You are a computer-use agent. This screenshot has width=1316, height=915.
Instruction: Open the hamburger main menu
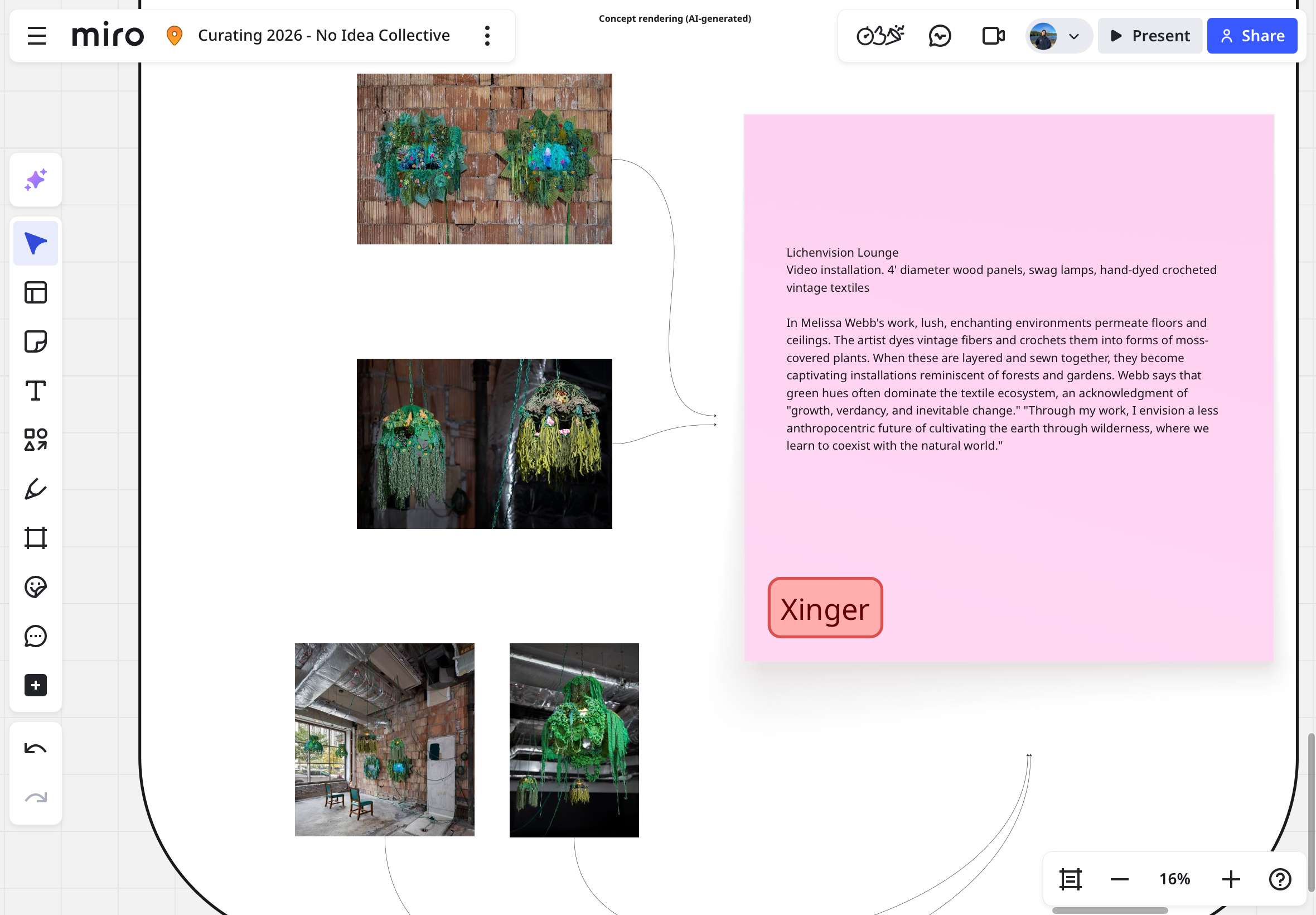37,36
